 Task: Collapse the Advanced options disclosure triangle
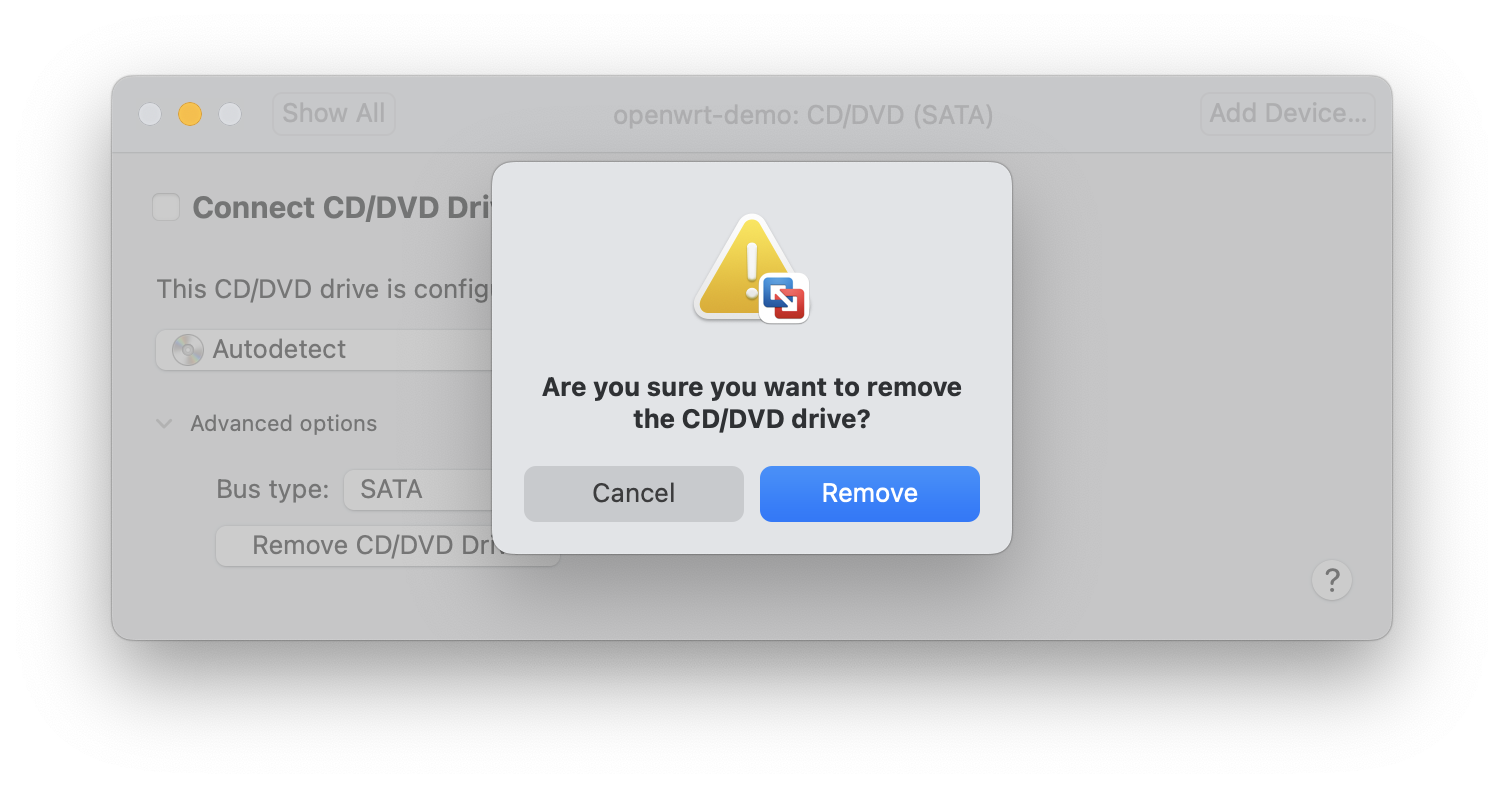tap(164, 424)
